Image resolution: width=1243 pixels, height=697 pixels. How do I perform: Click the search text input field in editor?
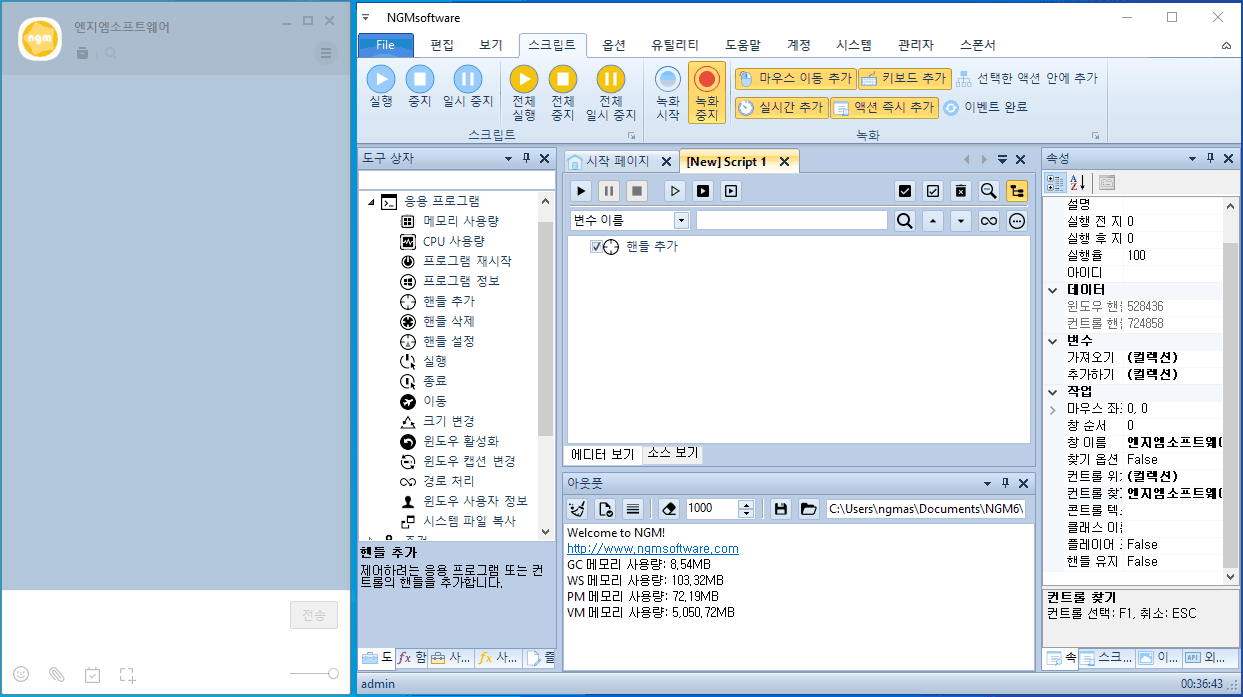792,221
